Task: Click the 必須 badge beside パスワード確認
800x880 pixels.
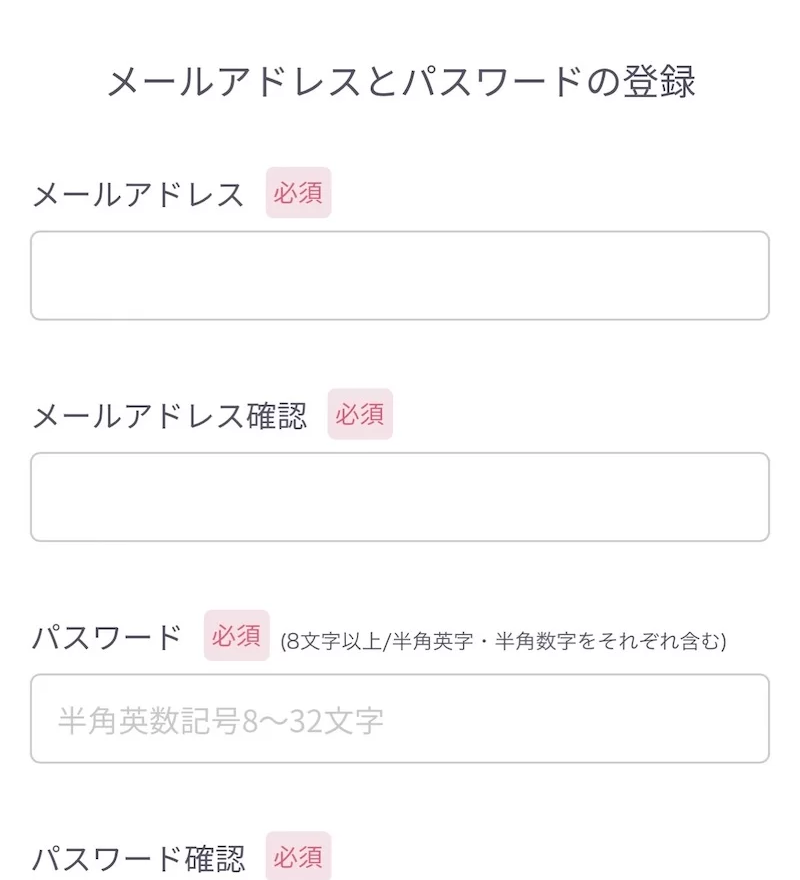Action: (x=298, y=857)
